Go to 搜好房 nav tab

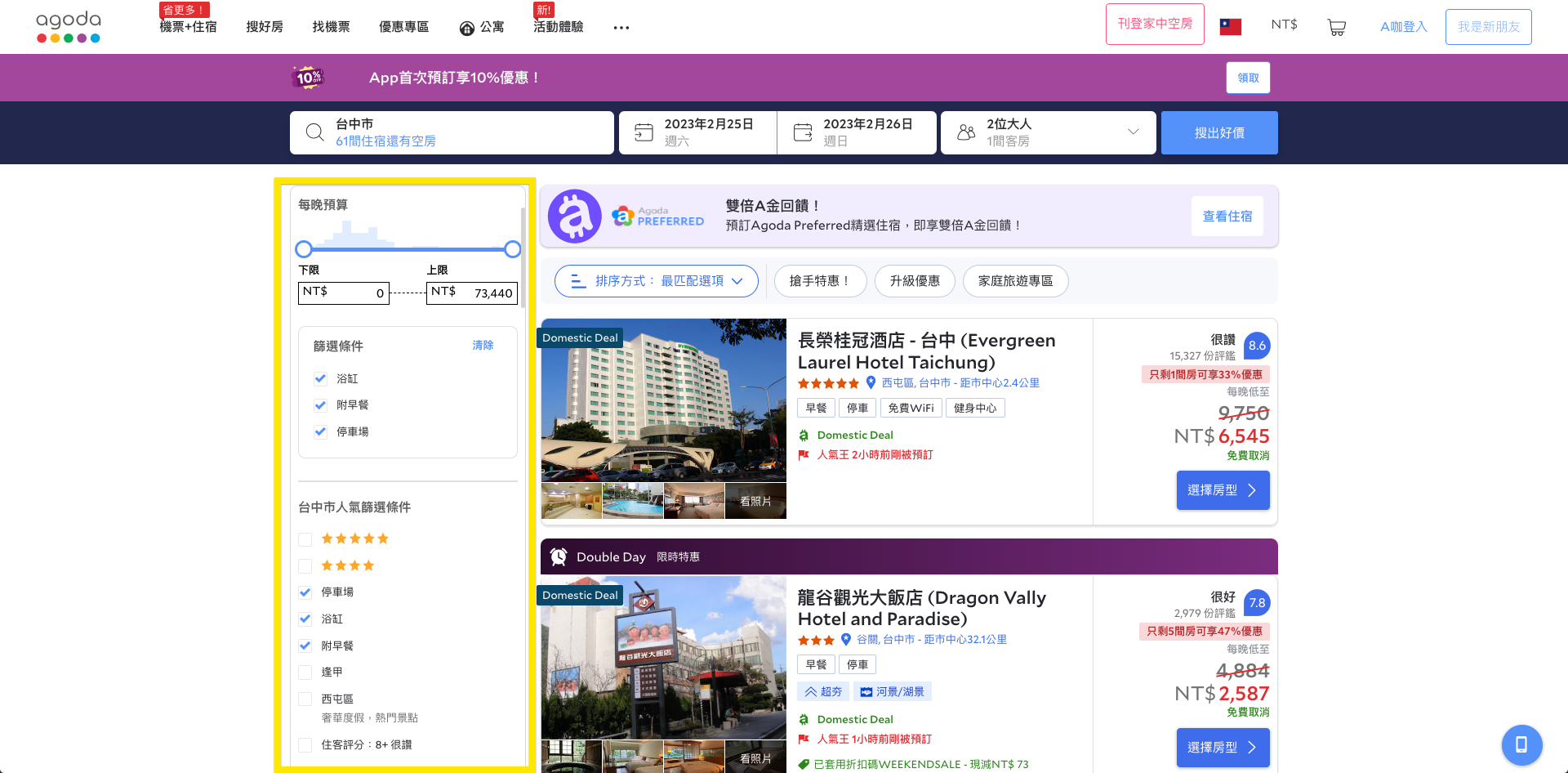click(265, 27)
